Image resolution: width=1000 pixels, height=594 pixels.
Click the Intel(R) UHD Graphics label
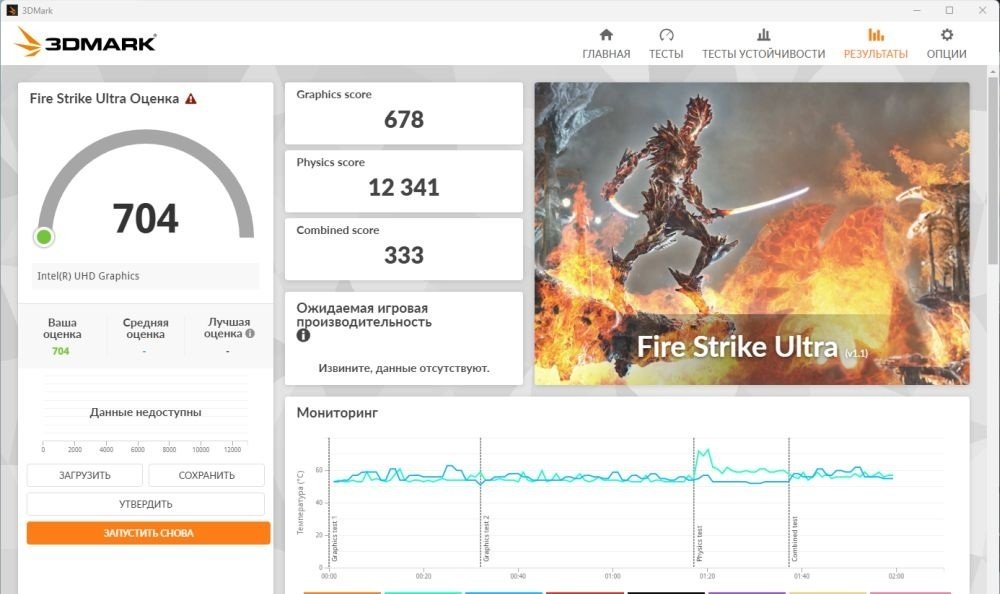click(x=88, y=276)
